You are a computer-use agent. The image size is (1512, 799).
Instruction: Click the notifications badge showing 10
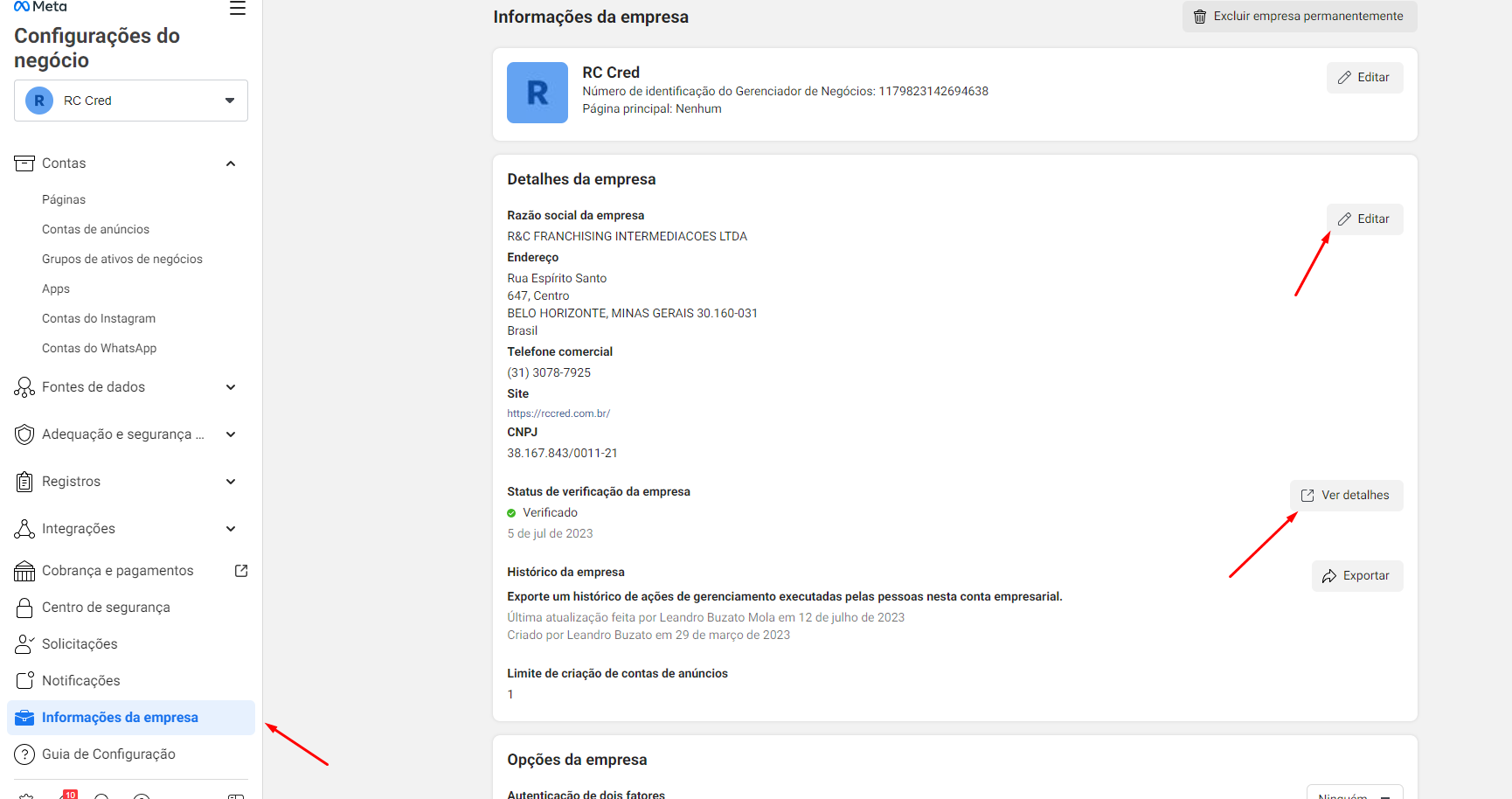70,794
